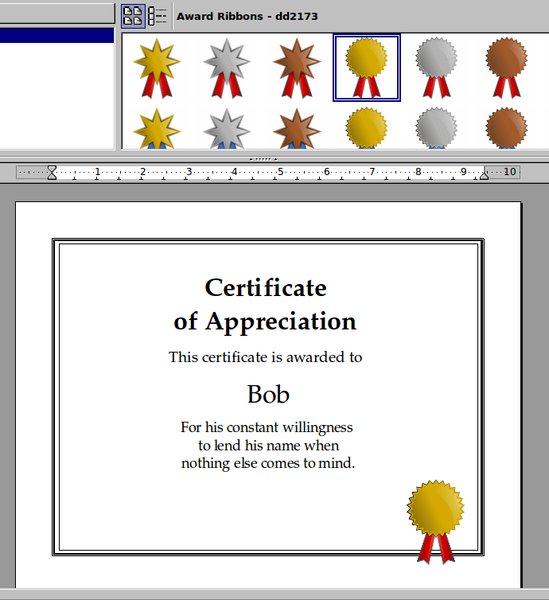Click the gallery panel hide/show divider handle
549x600 pixels.
263,159
